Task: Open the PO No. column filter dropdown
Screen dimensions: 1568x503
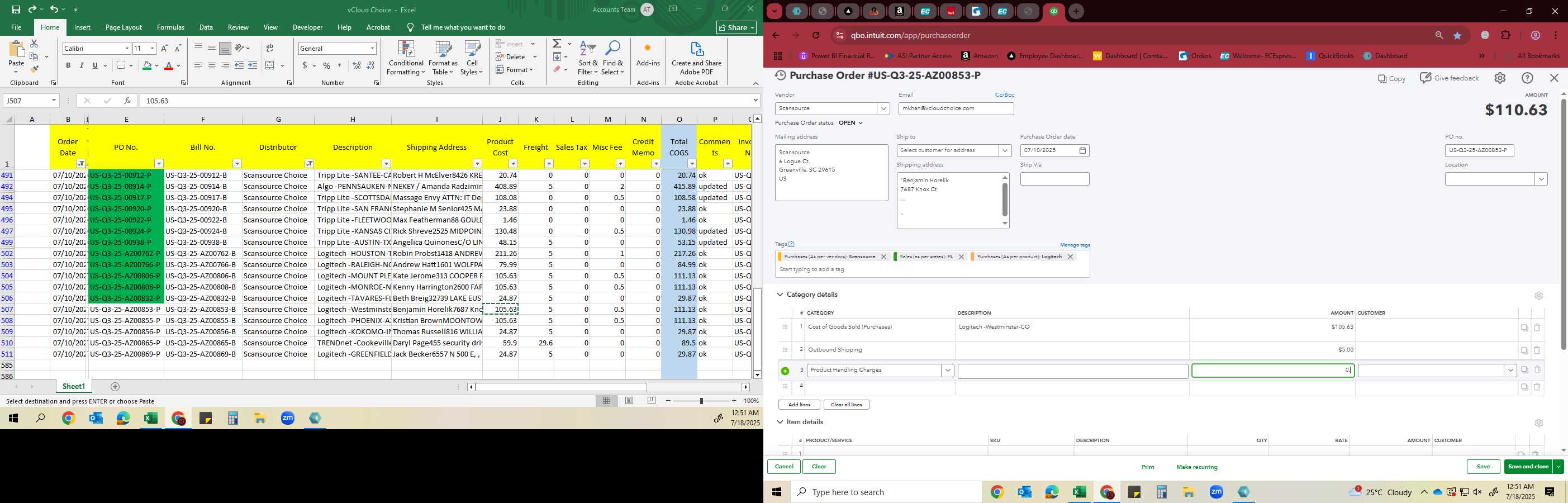Action: click(159, 163)
